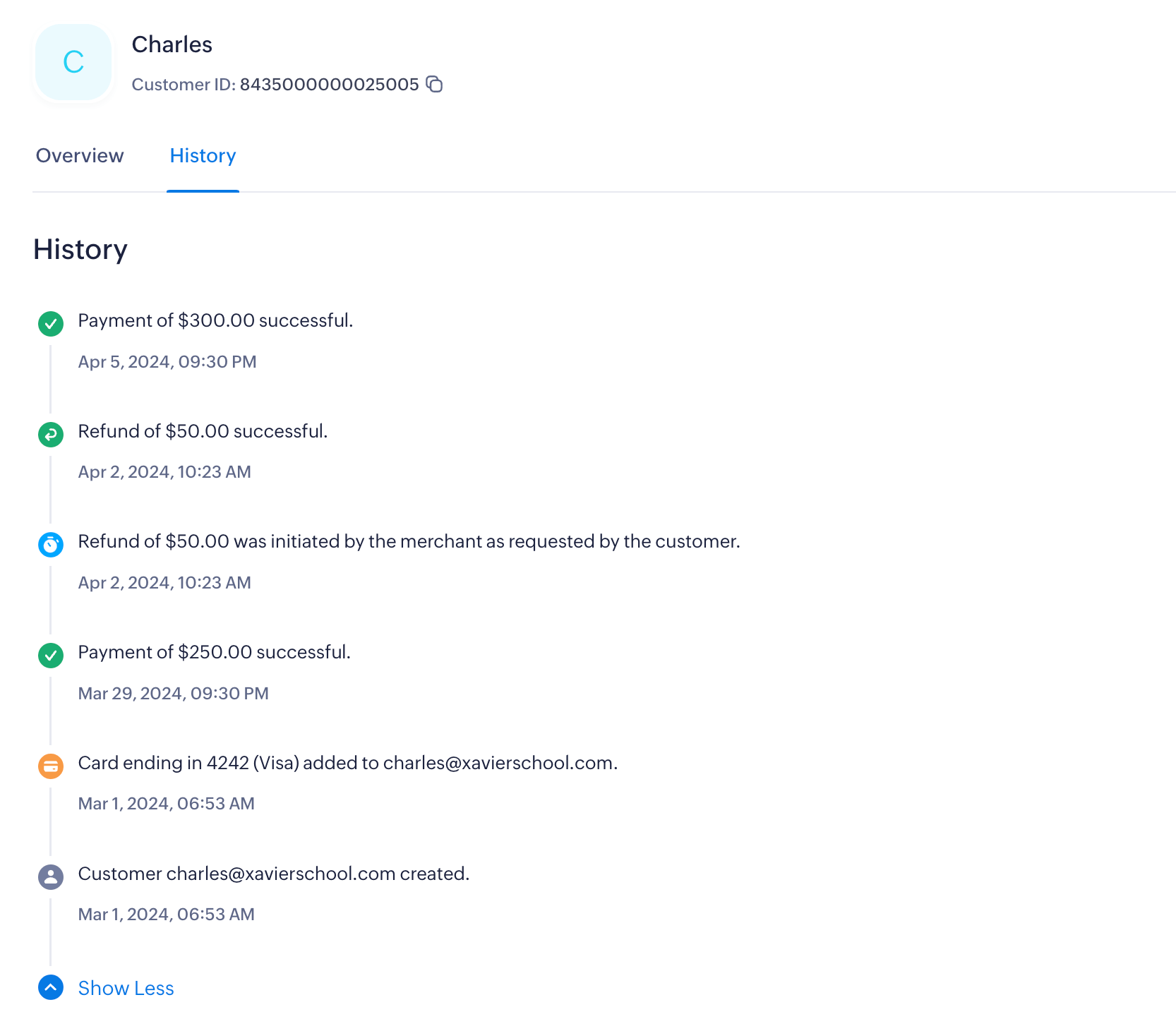Click the green checkmark for $250.00 payment
The width and height of the screenshot is (1176, 1019).
[51, 656]
